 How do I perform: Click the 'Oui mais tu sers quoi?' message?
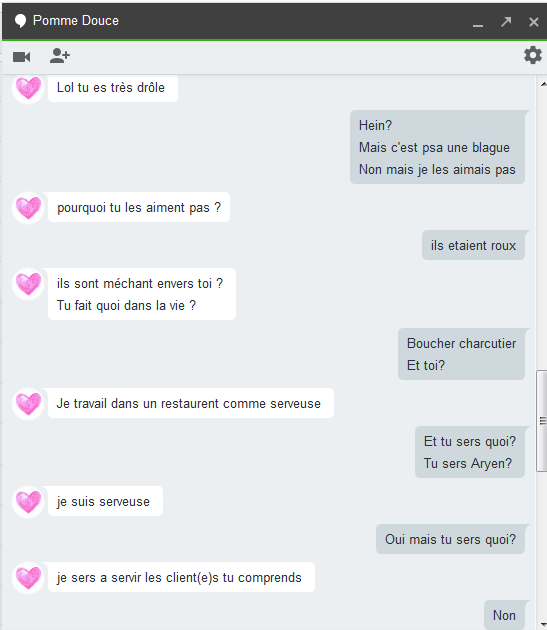tap(451, 539)
